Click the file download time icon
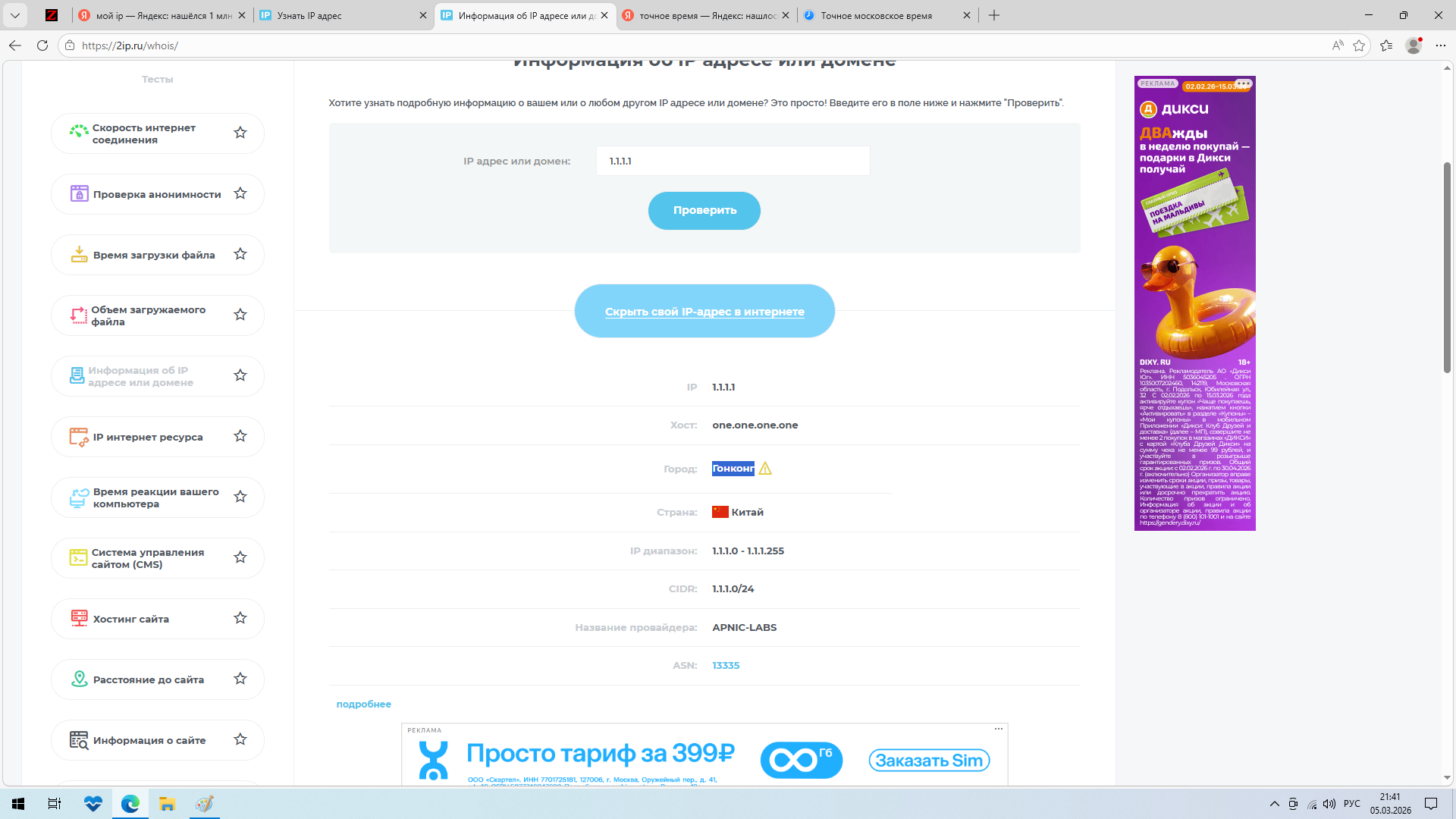Viewport: 1456px width, 819px height. pos(79,255)
